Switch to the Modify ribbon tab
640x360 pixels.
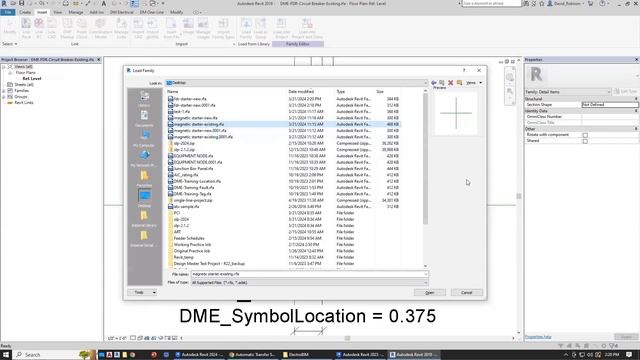[176, 12]
